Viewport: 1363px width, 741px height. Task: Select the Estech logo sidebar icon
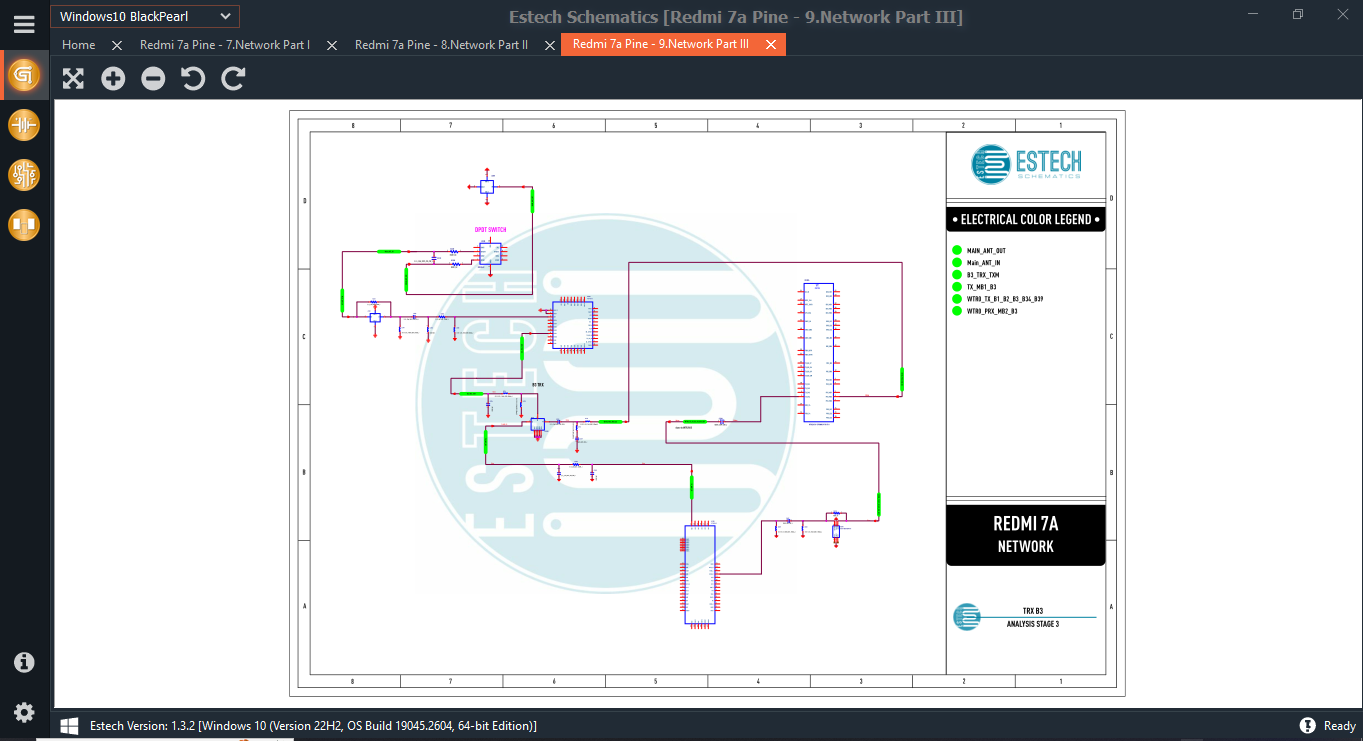(24, 75)
